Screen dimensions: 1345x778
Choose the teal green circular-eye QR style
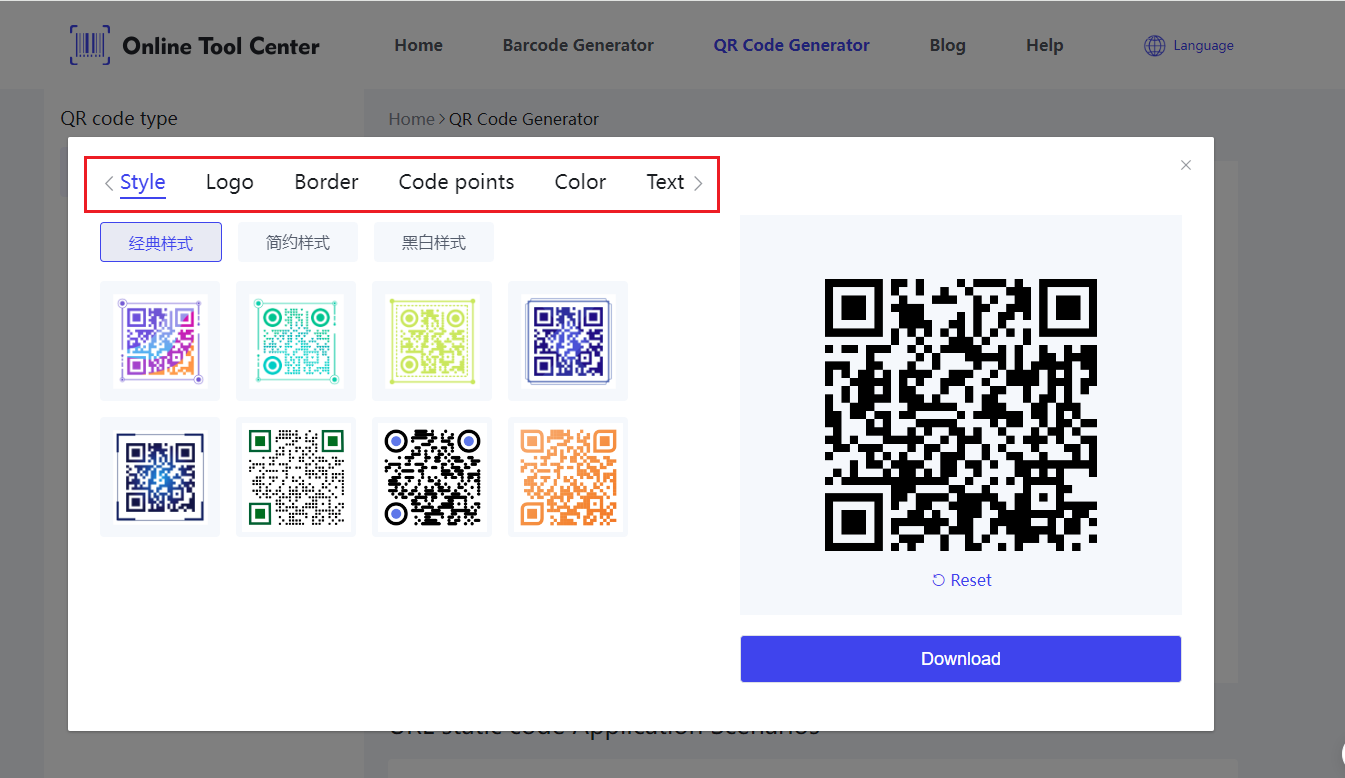click(296, 341)
